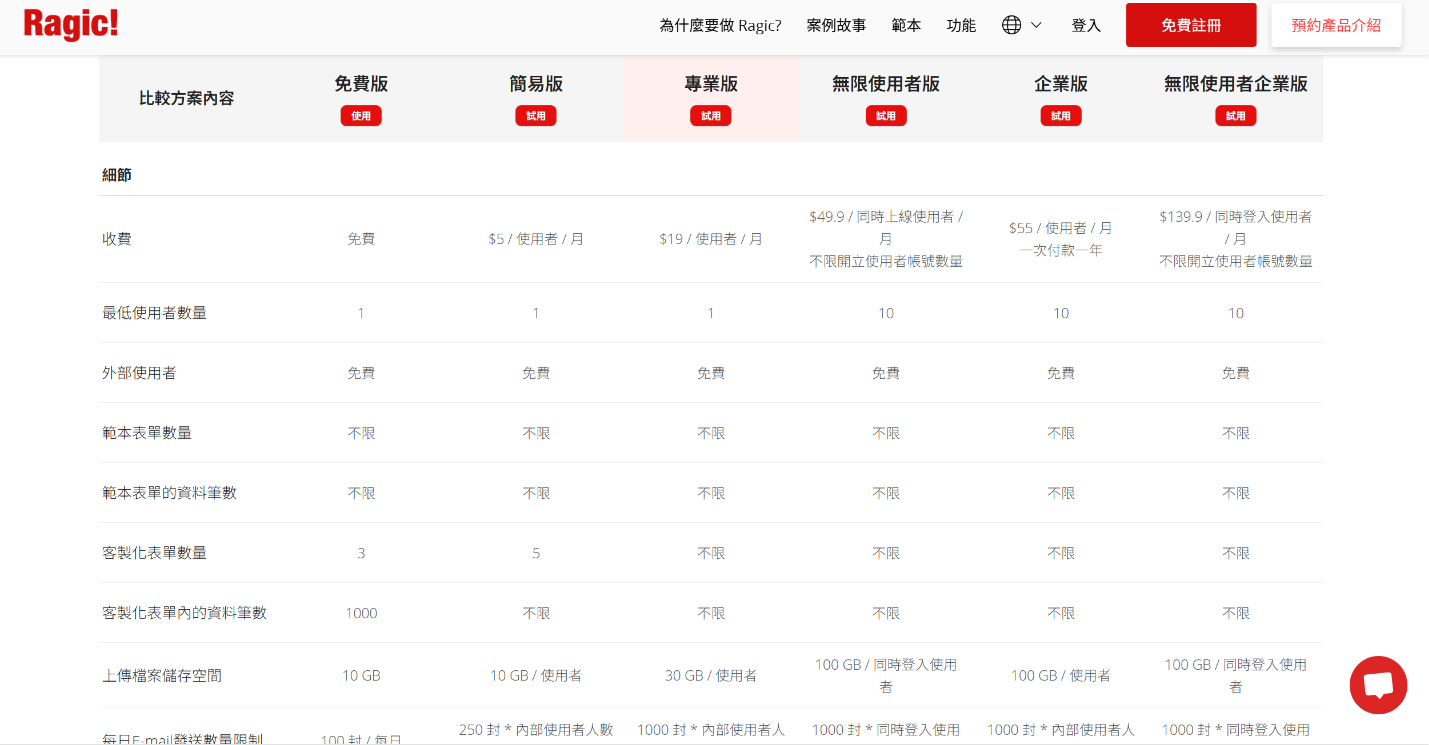Screen dimensions: 1429x745
Task: Click the $49.9 同時上線使用者 price text
Action: coord(886,228)
